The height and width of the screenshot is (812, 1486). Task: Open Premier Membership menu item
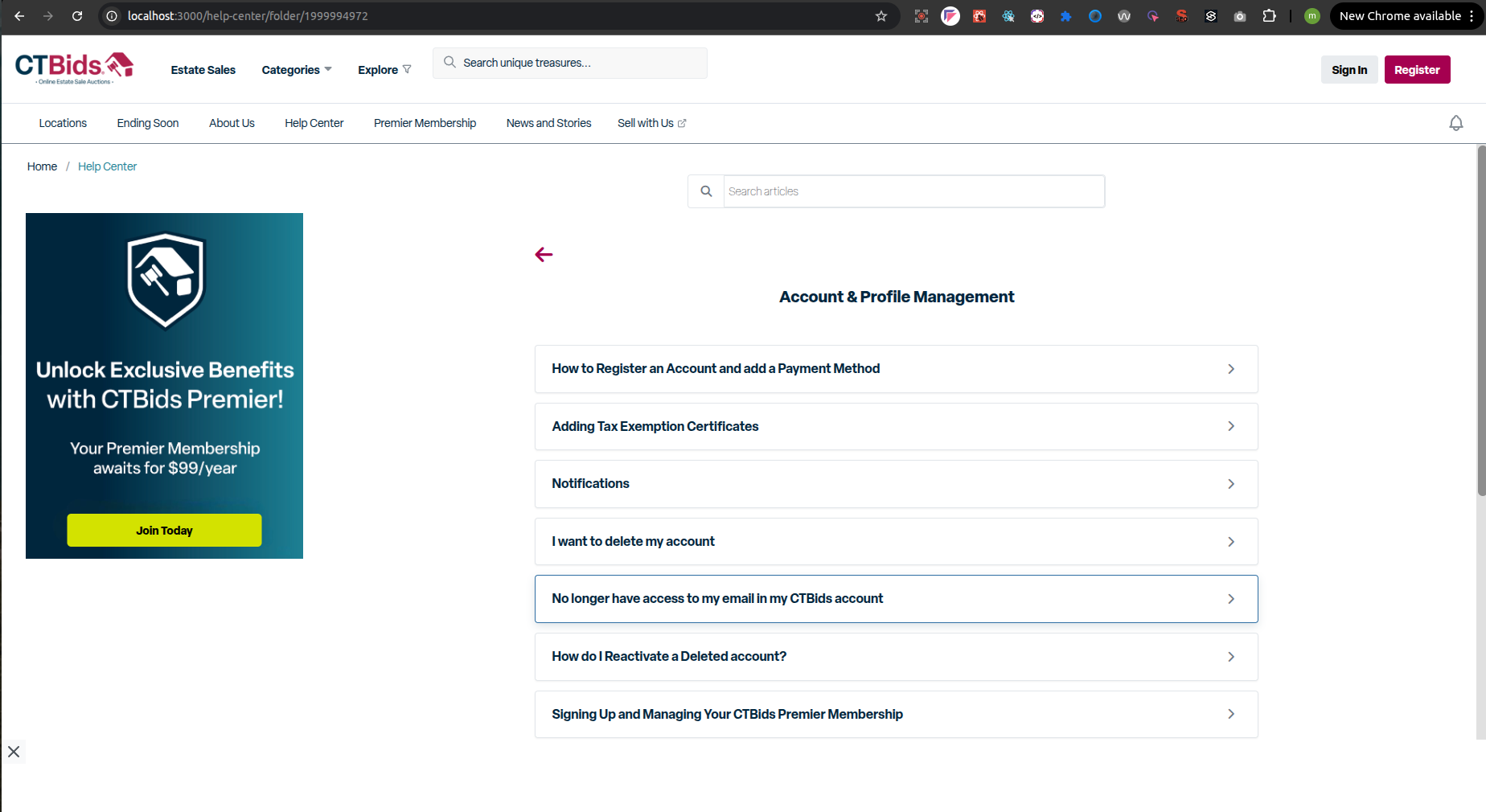pyautogui.click(x=425, y=123)
